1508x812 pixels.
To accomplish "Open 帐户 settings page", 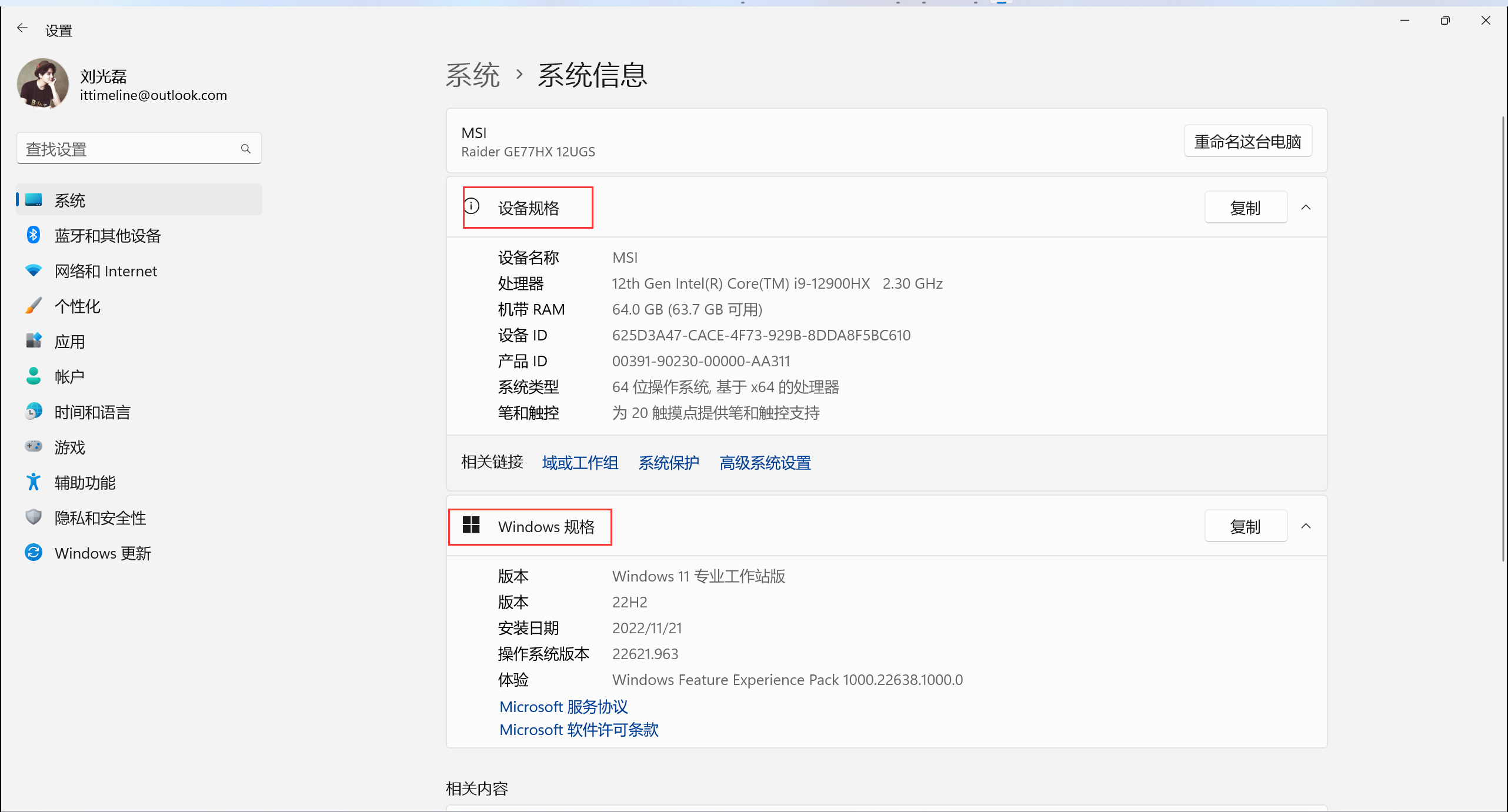I will [139, 376].
